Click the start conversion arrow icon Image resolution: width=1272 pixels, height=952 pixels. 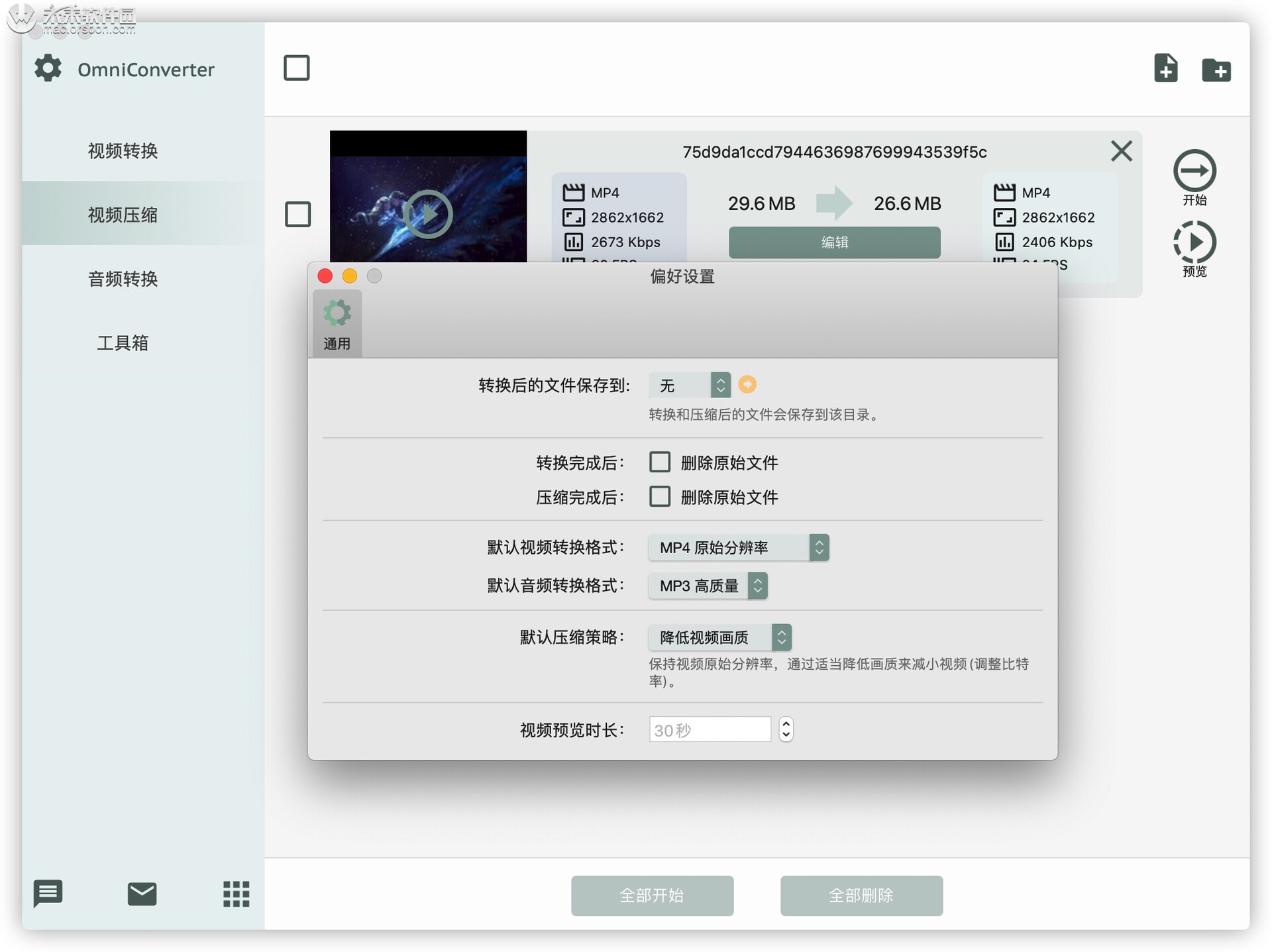(1194, 171)
